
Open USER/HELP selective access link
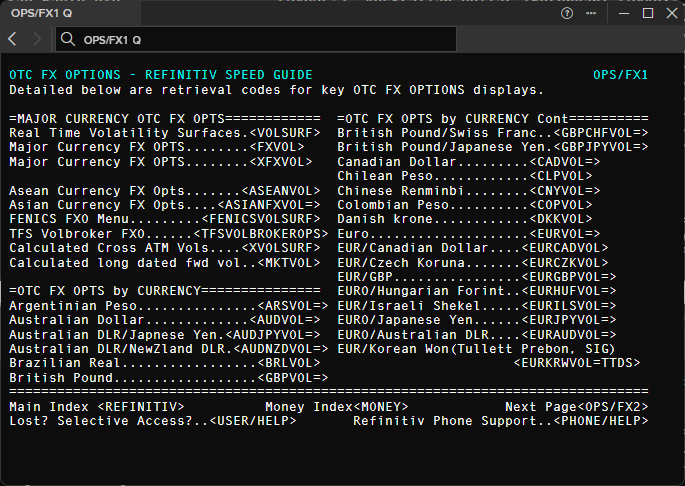tap(253, 421)
